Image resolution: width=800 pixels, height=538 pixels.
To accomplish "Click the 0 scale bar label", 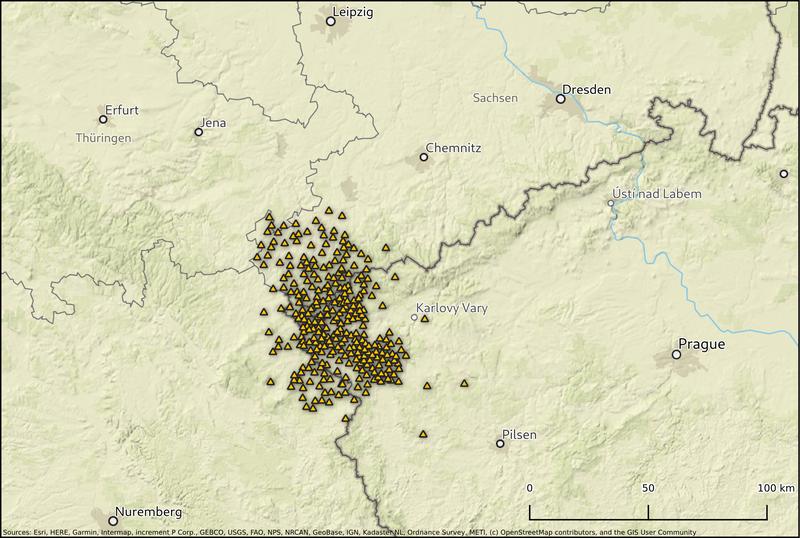I will [530, 488].
